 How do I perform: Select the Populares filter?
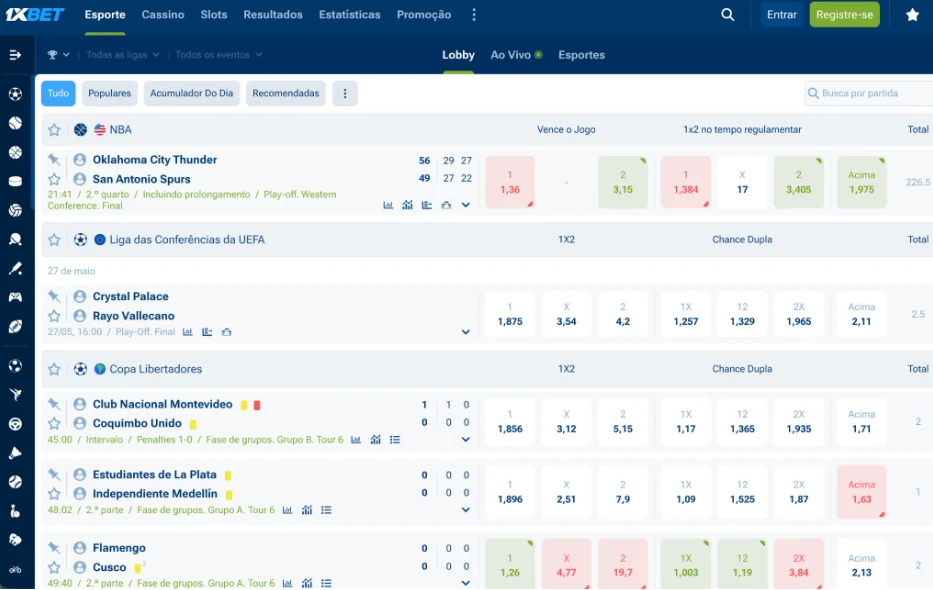click(109, 93)
